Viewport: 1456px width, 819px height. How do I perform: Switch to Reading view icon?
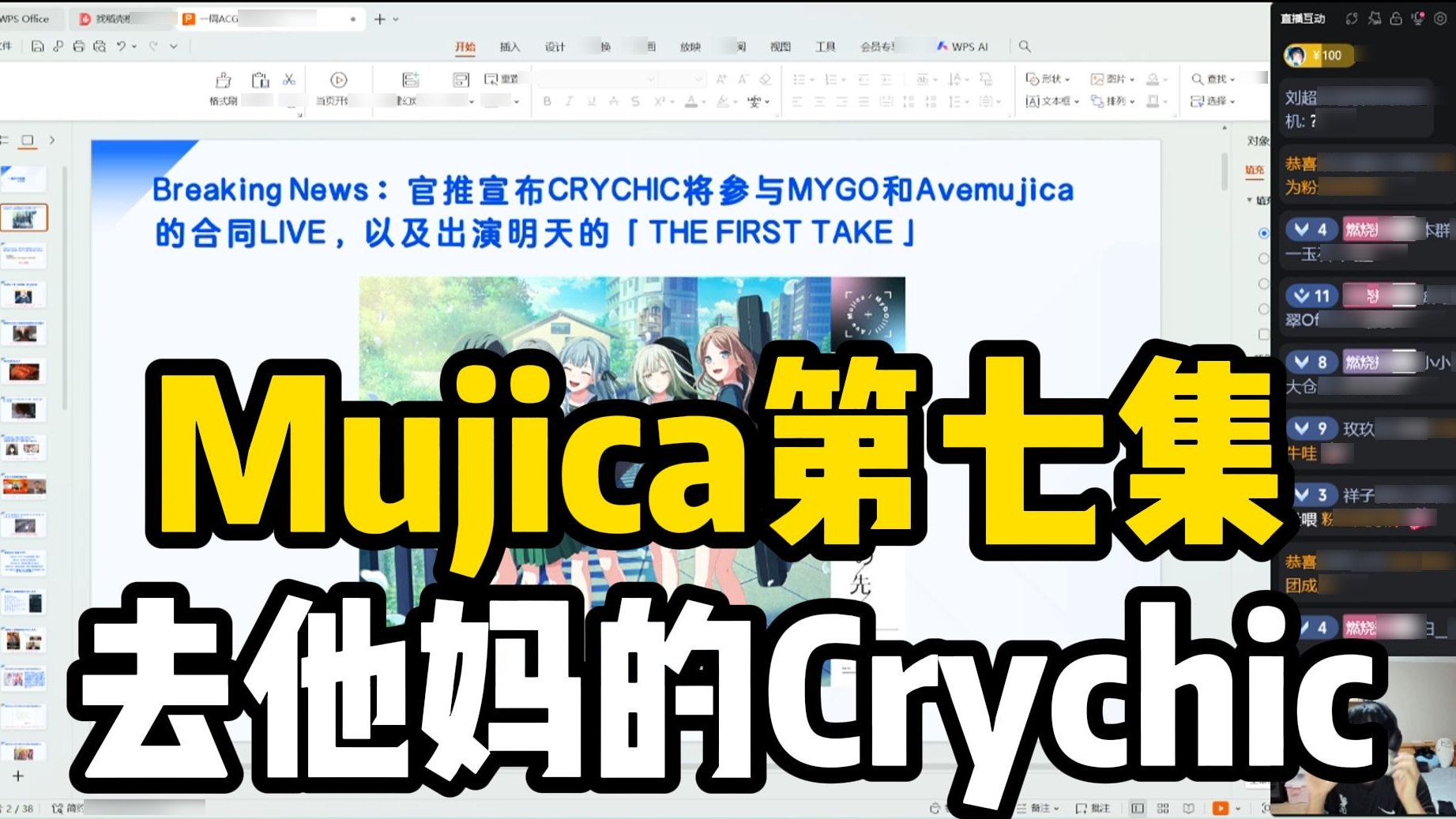tap(1188, 808)
